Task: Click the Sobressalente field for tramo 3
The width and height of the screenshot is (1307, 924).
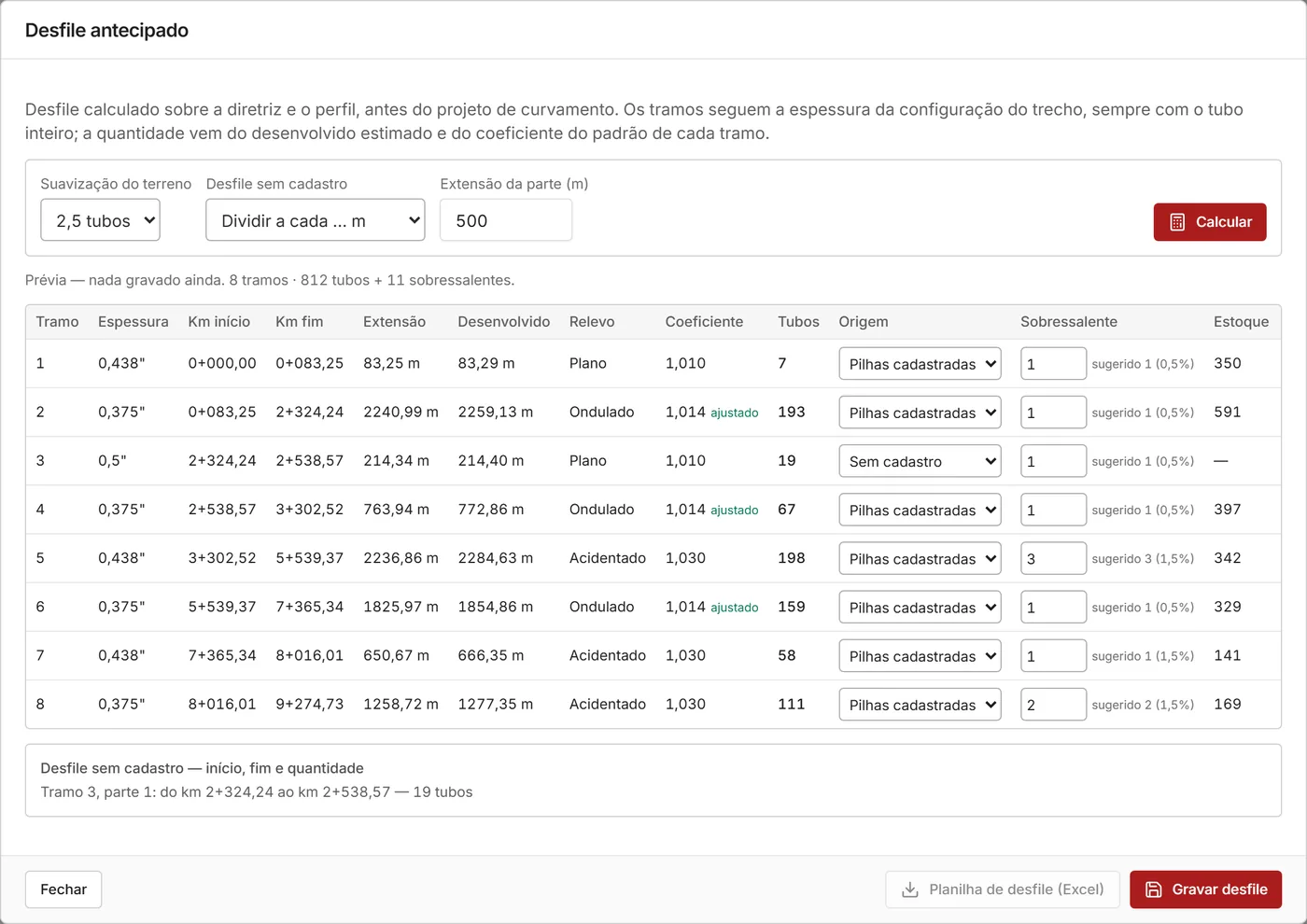Action: (1053, 461)
